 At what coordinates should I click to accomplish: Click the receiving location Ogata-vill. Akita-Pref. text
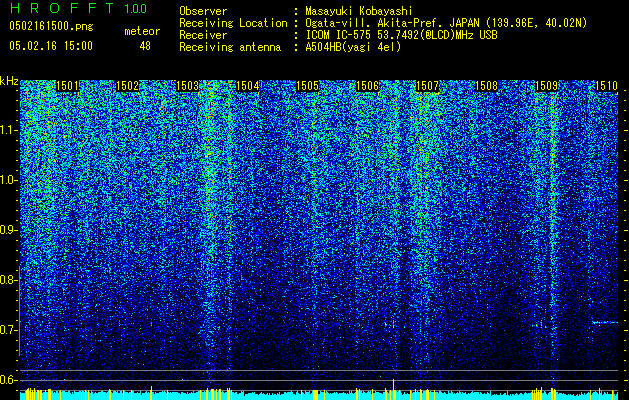(446, 23)
